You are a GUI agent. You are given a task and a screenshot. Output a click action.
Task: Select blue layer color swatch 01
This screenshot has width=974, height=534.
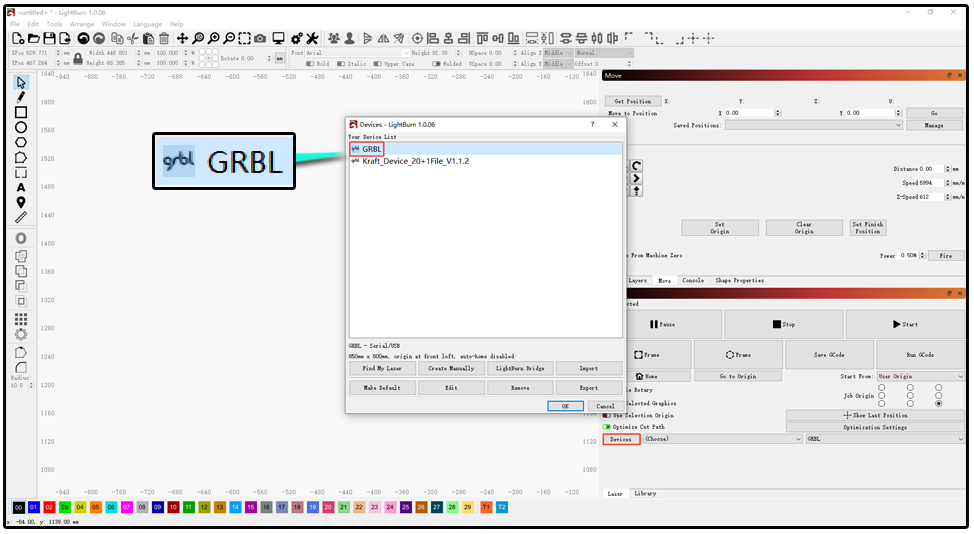34,507
